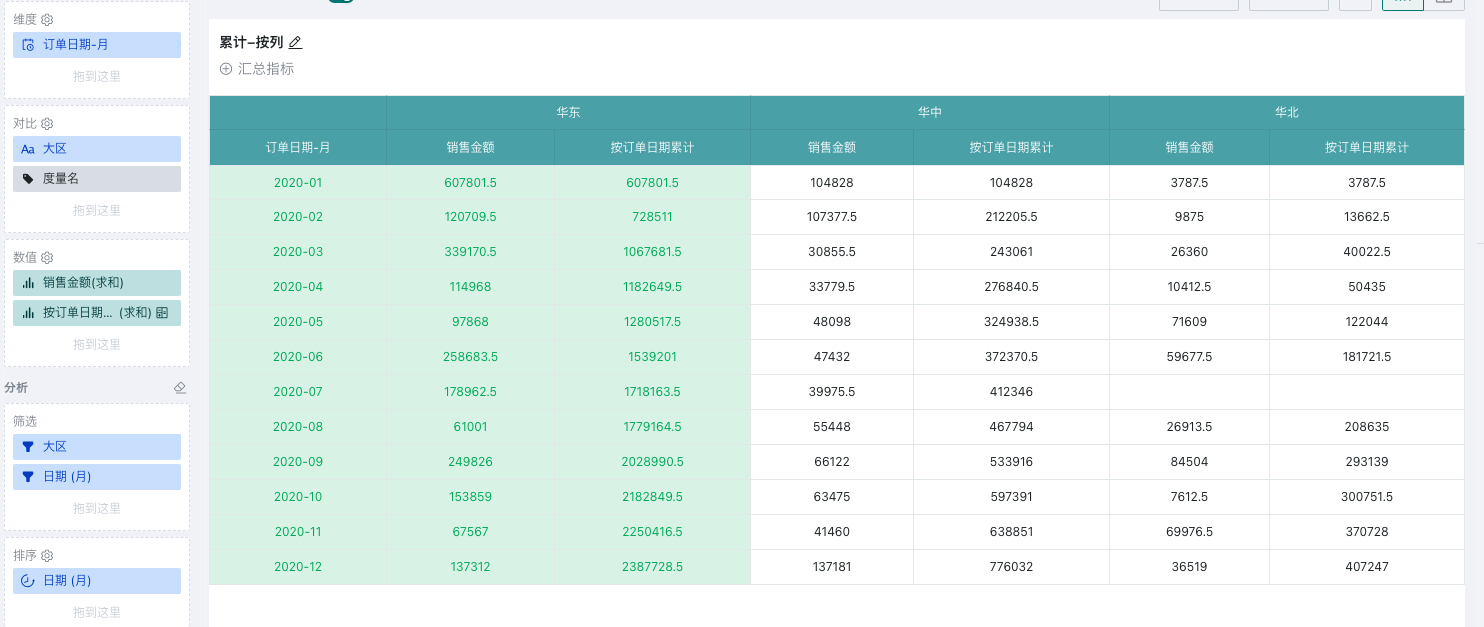Click the 订单日期-月 column header
The height and width of the screenshot is (627, 1484).
coord(298,147)
